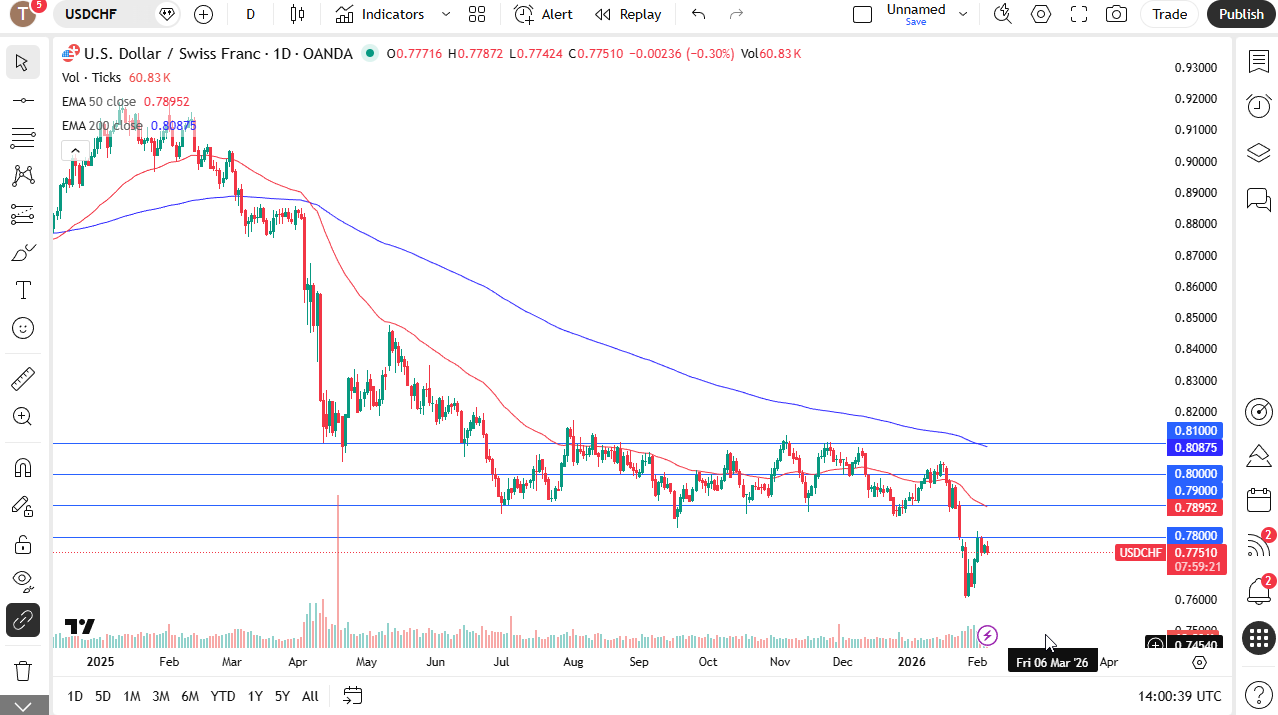The height and width of the screenshot is (715, 1278).
Task: Open the Indicators dialog
Action: [x=380, y=14]
